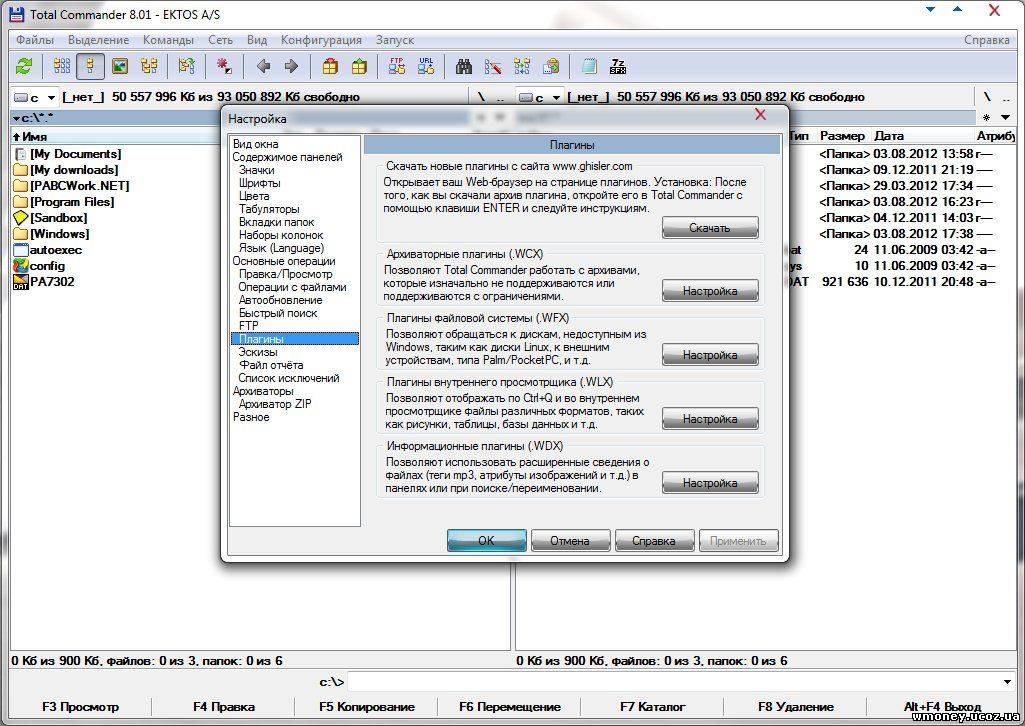Select Разное in settings tree

point(251,417)
